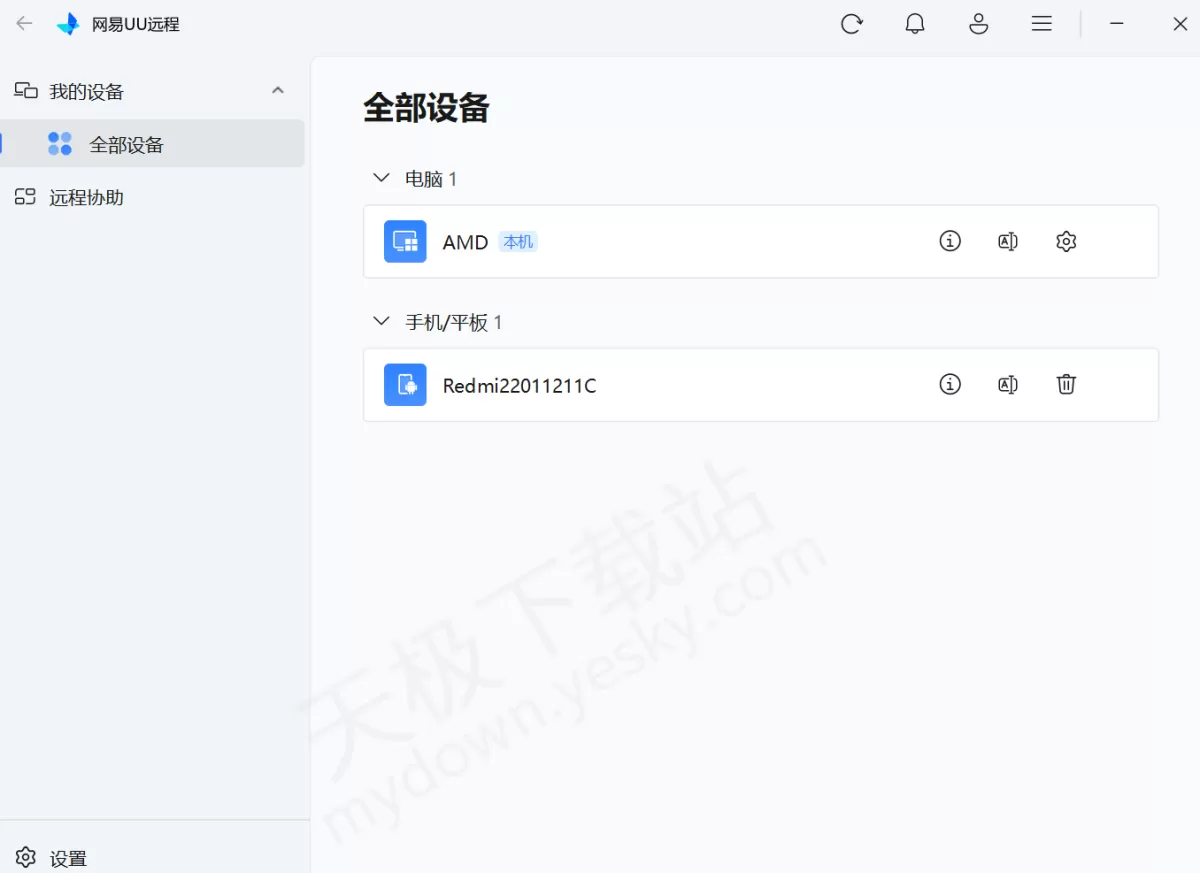Open the notifications bell
This screenshot has height=873, width=1200.
pos(915,24)
